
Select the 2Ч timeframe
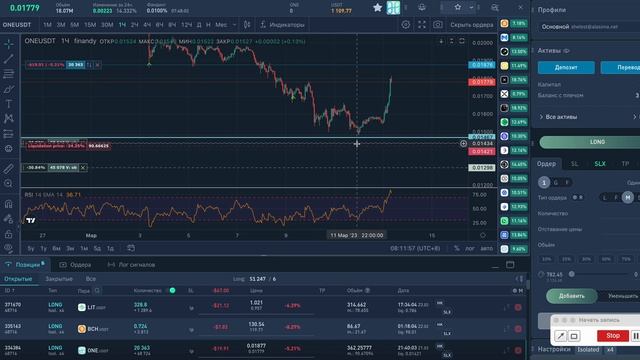[x=134, y=25]
